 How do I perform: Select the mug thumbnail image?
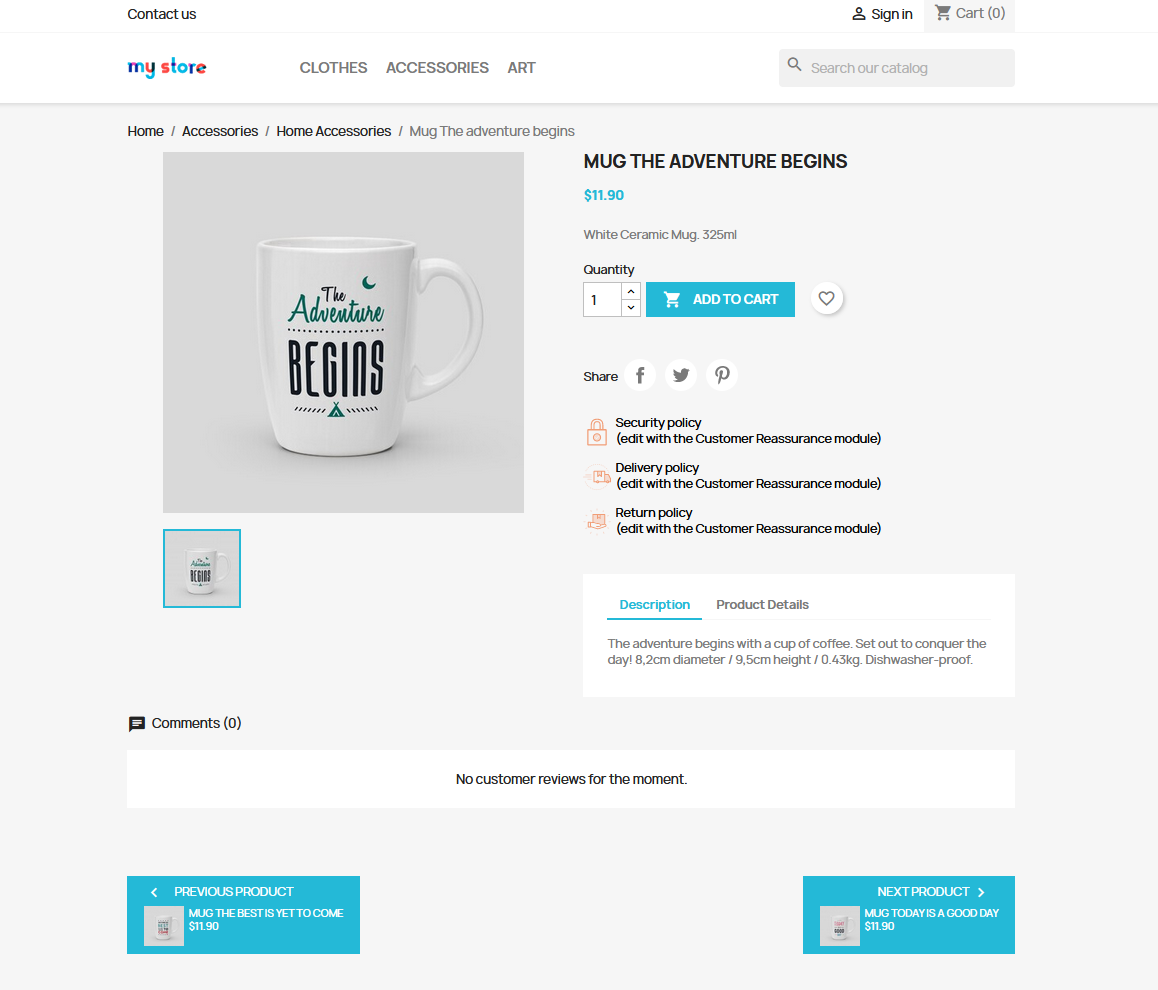(202, 568)
